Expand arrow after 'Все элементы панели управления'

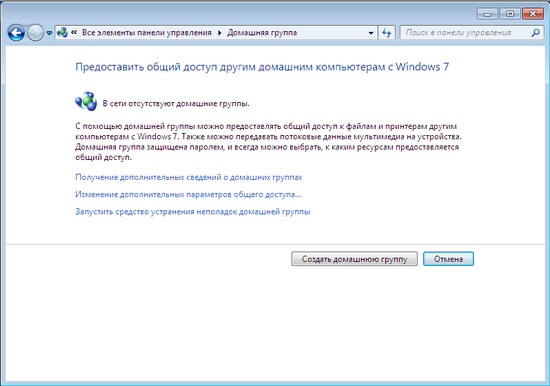coord(220,33)
